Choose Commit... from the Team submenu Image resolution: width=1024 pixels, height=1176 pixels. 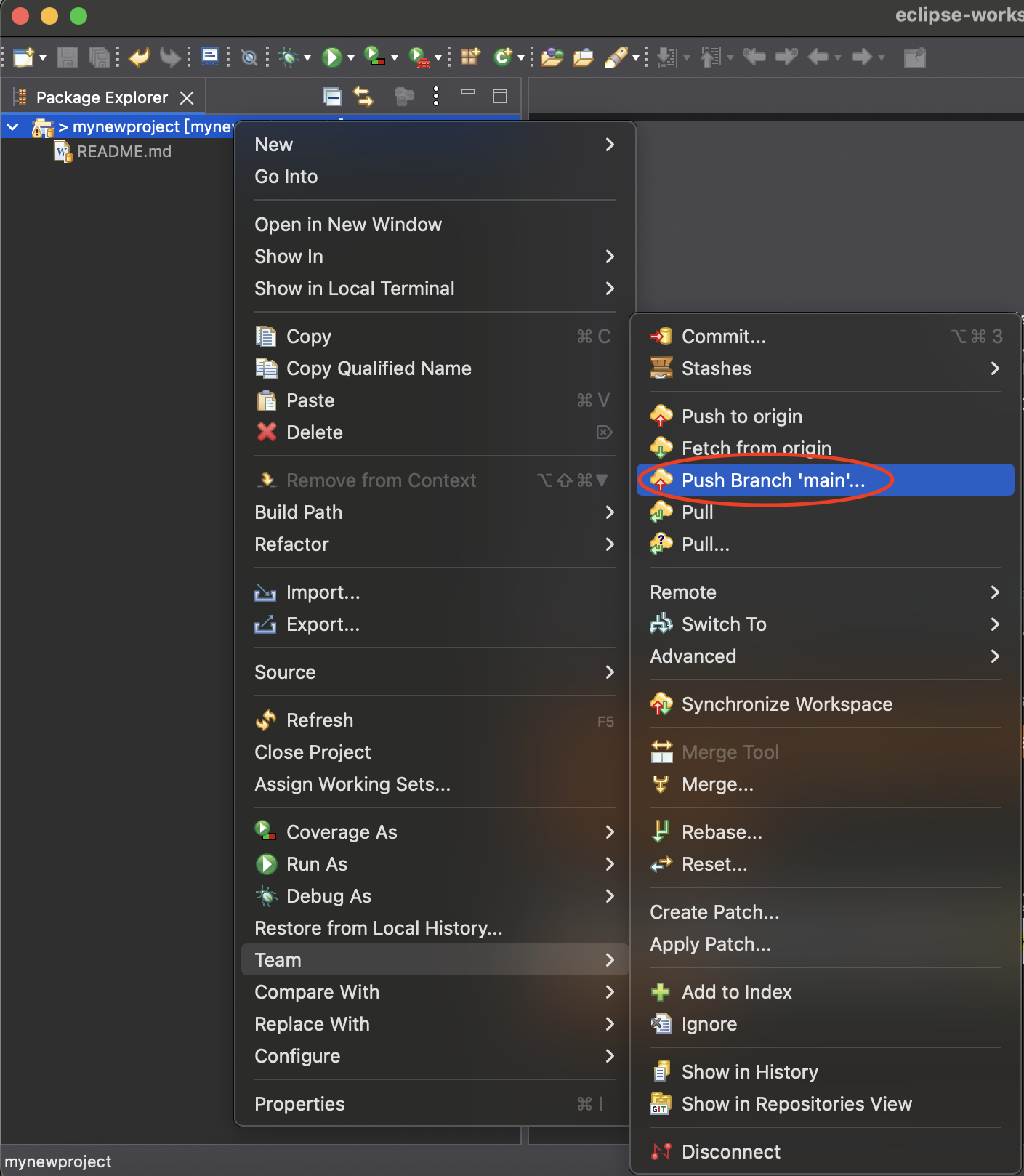723,337
